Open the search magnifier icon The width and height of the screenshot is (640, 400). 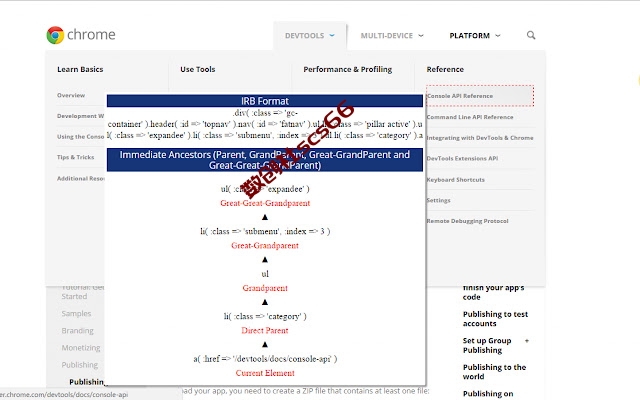(531, 35)
